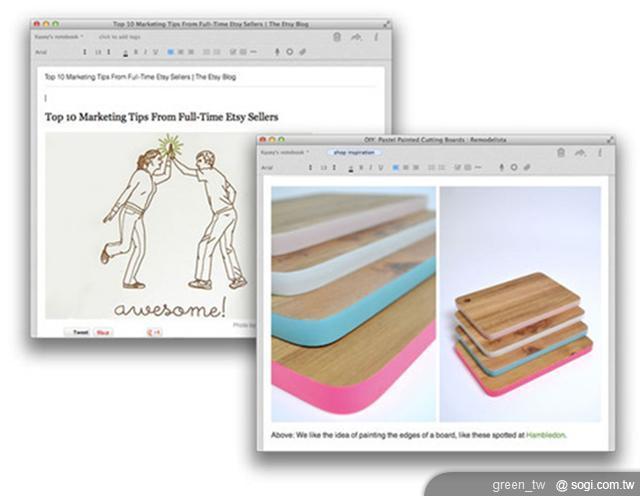The image size is (640, 496).
Task: Insert table in the Cutting Boards note
Action: 468,167
